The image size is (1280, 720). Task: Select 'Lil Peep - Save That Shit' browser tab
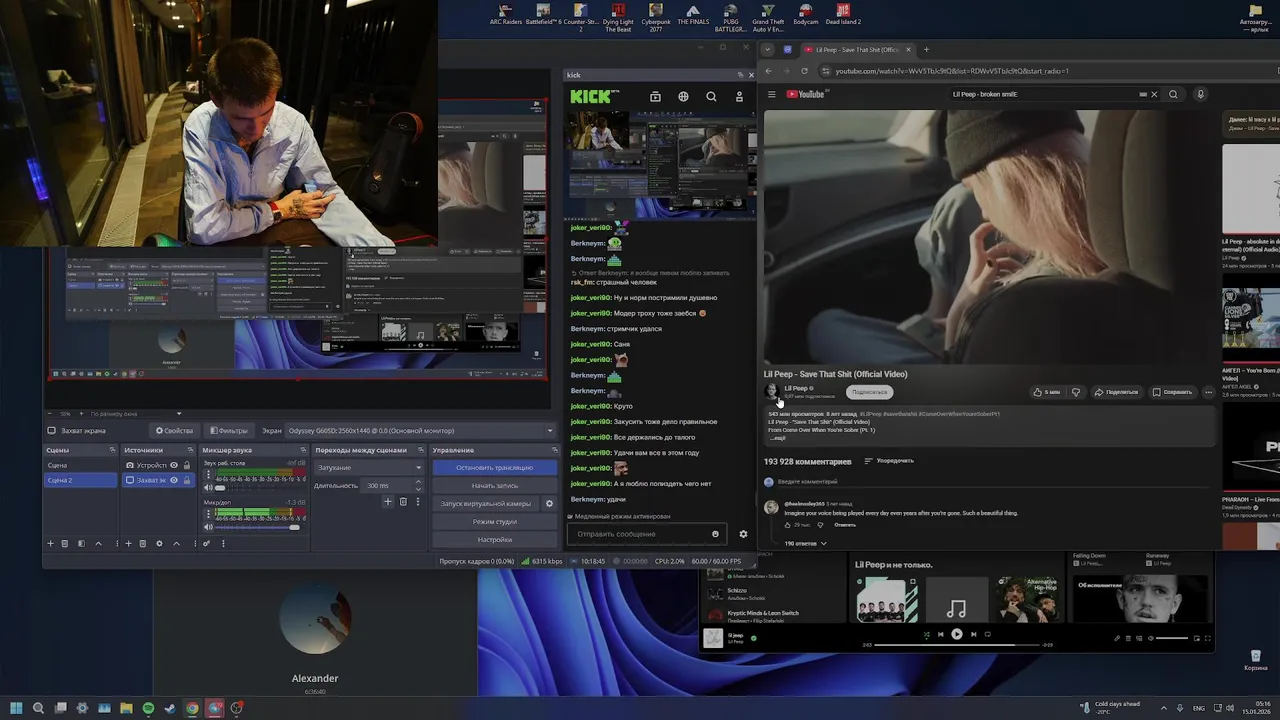coord(857,49)
